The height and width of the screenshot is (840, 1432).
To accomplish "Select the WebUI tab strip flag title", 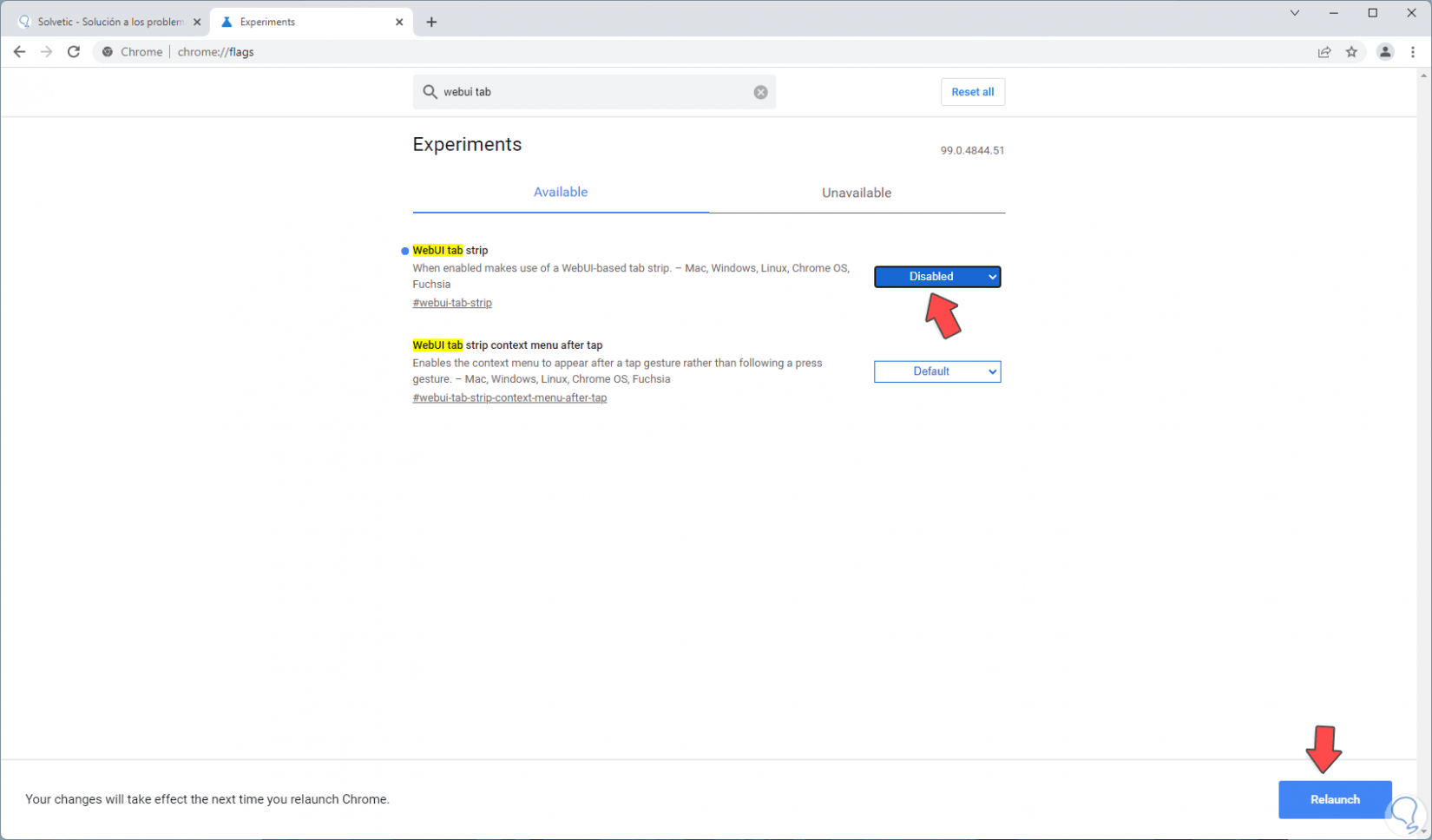I will coord(450,251).
